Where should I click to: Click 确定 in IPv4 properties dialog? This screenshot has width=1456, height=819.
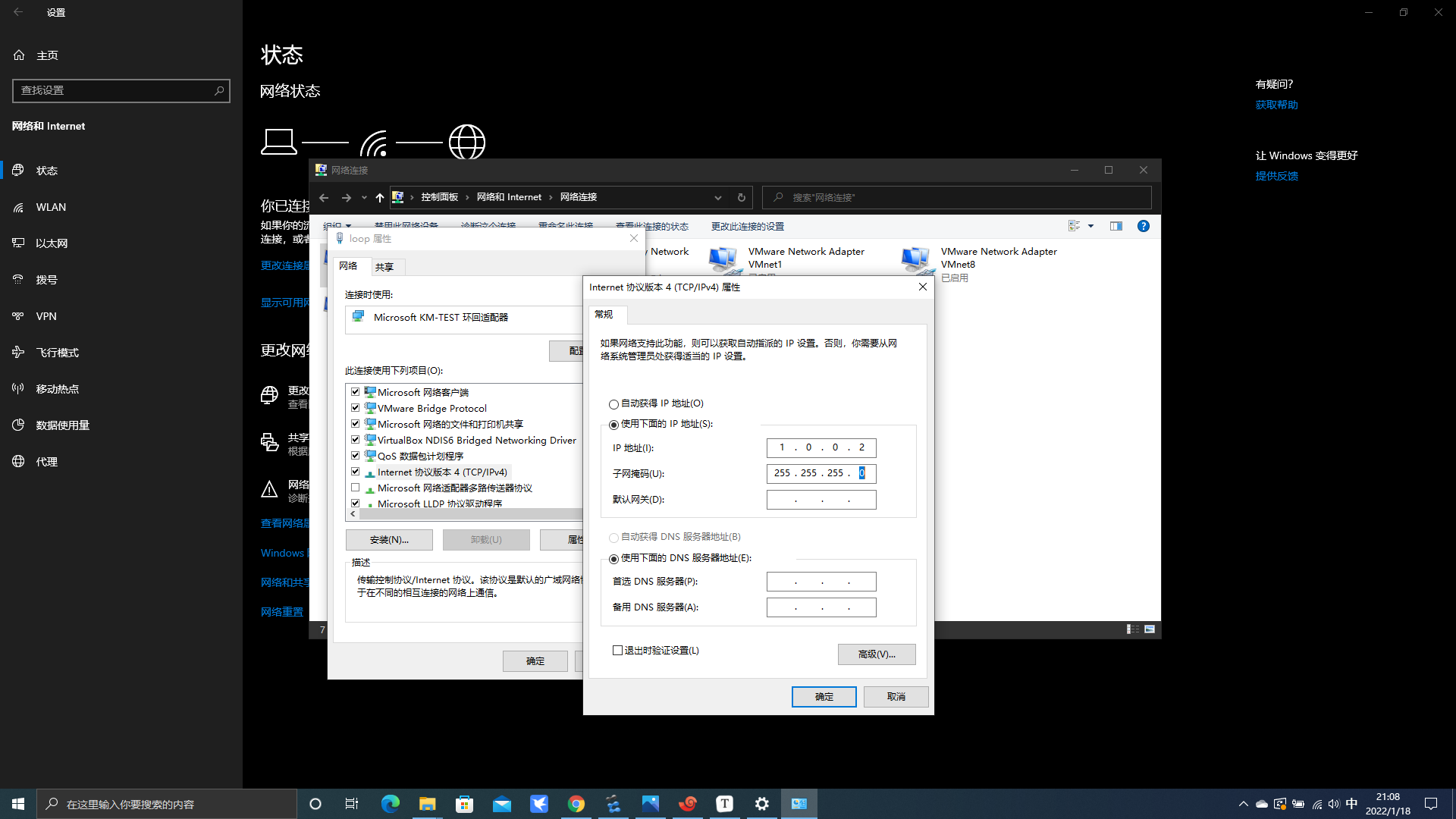point(824,697)
